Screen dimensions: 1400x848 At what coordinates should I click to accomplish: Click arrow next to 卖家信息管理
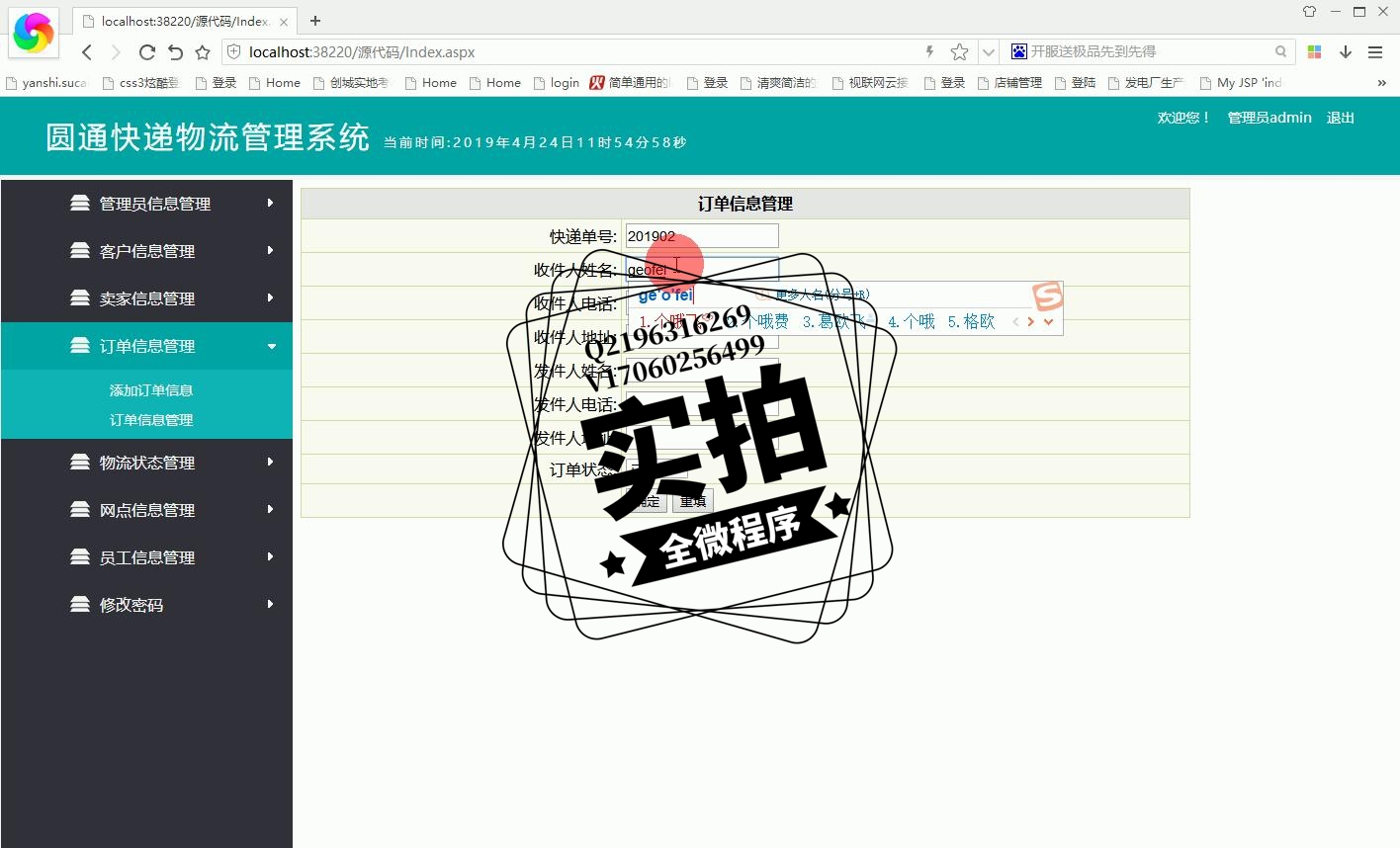[x=270, y=297]
